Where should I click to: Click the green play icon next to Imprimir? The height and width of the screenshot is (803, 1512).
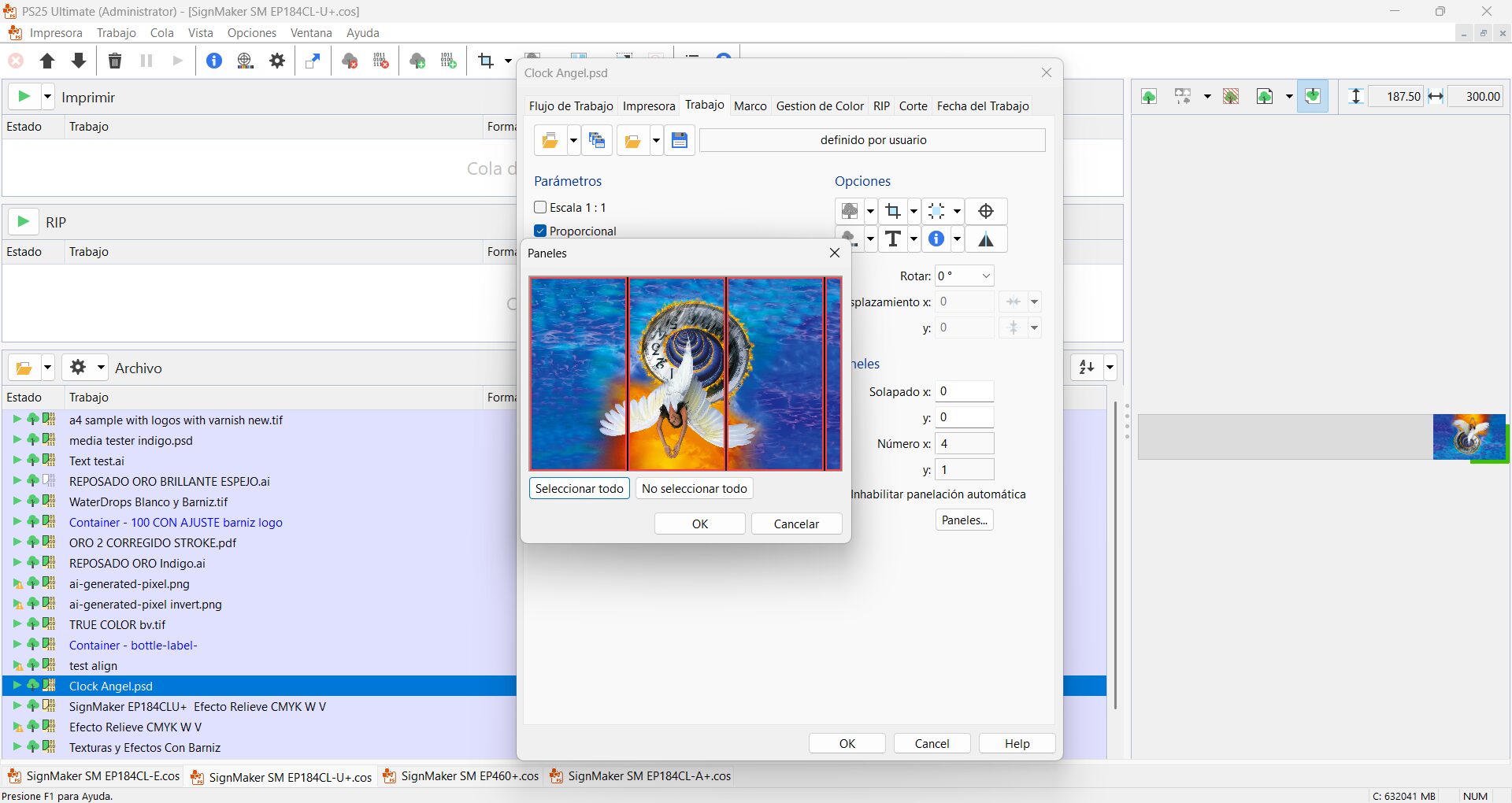click(x=24, y=97)
